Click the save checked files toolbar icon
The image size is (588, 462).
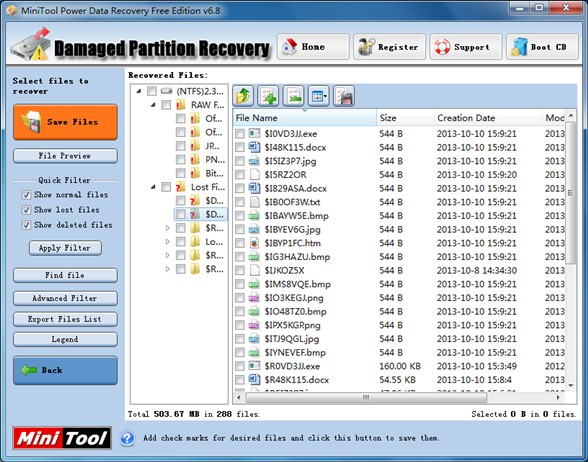pyautogui.click(x=344, y=96)
